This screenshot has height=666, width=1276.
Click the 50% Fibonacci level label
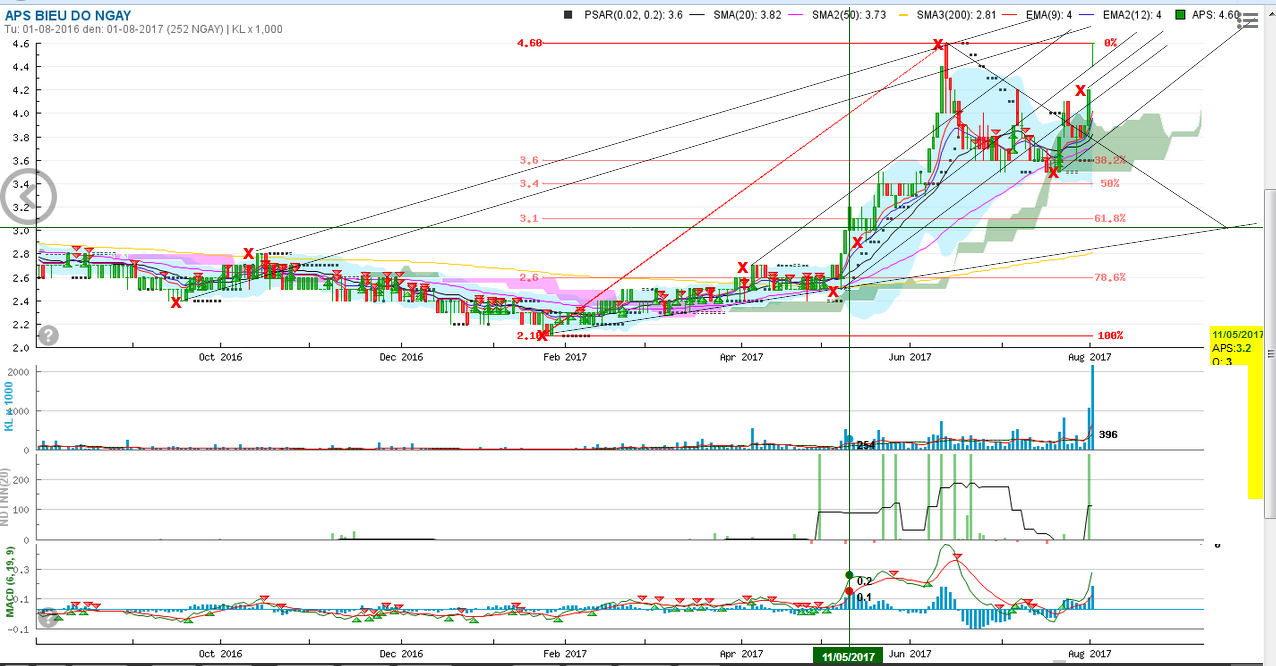pos(1110,184)
